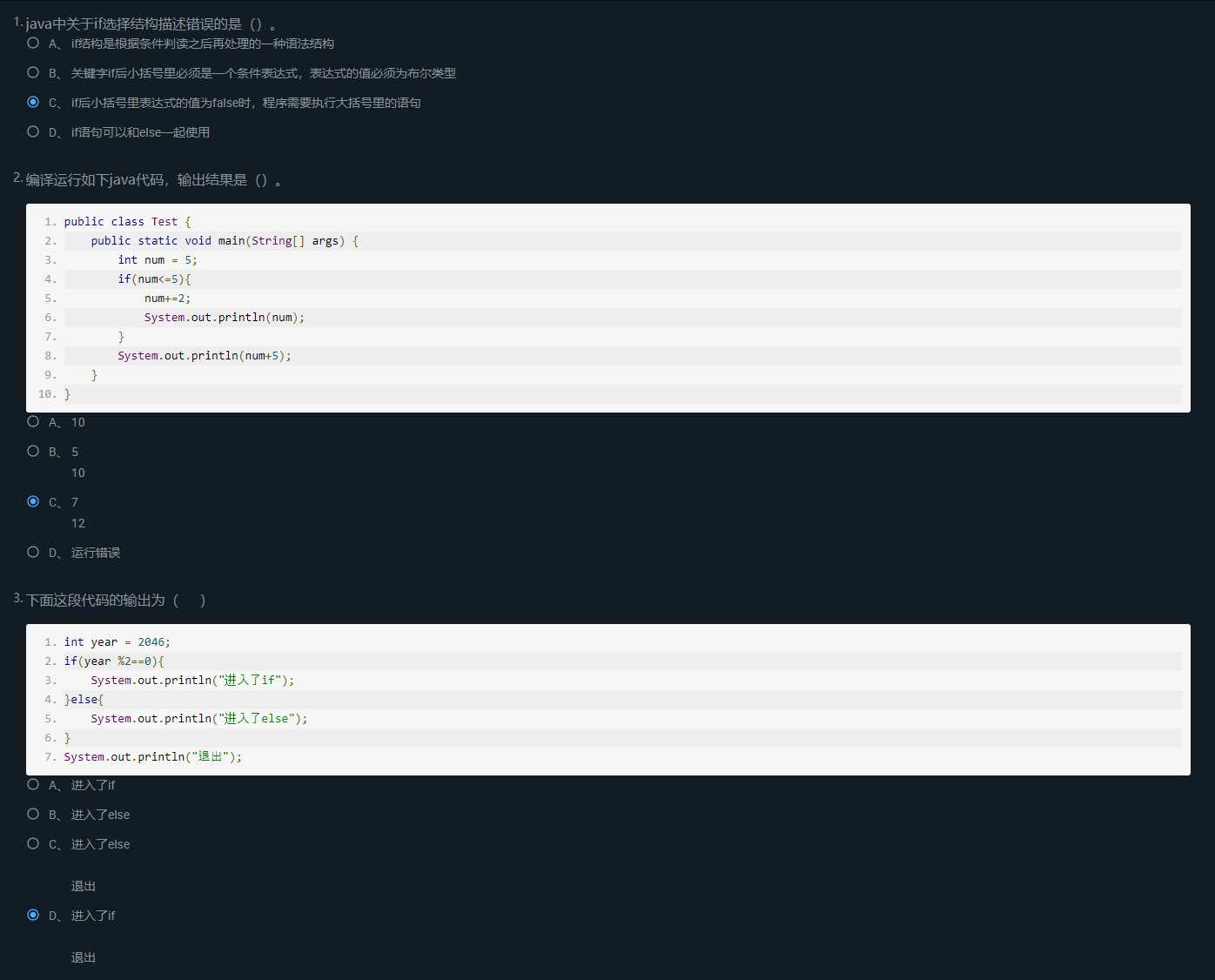Click code line '}else{'

point(84,700)
